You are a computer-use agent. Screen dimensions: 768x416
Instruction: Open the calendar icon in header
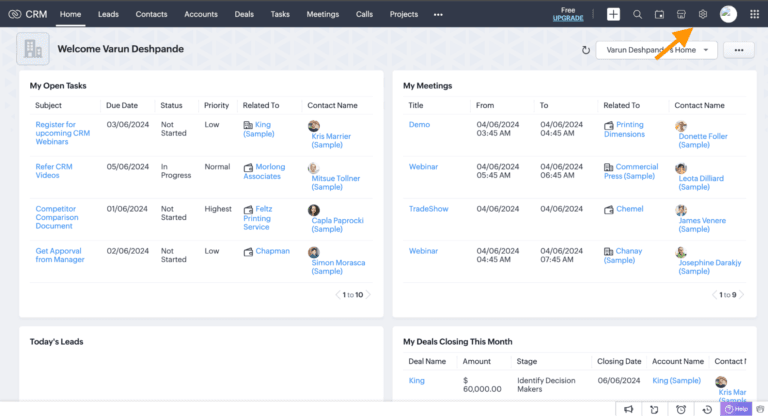659,14
